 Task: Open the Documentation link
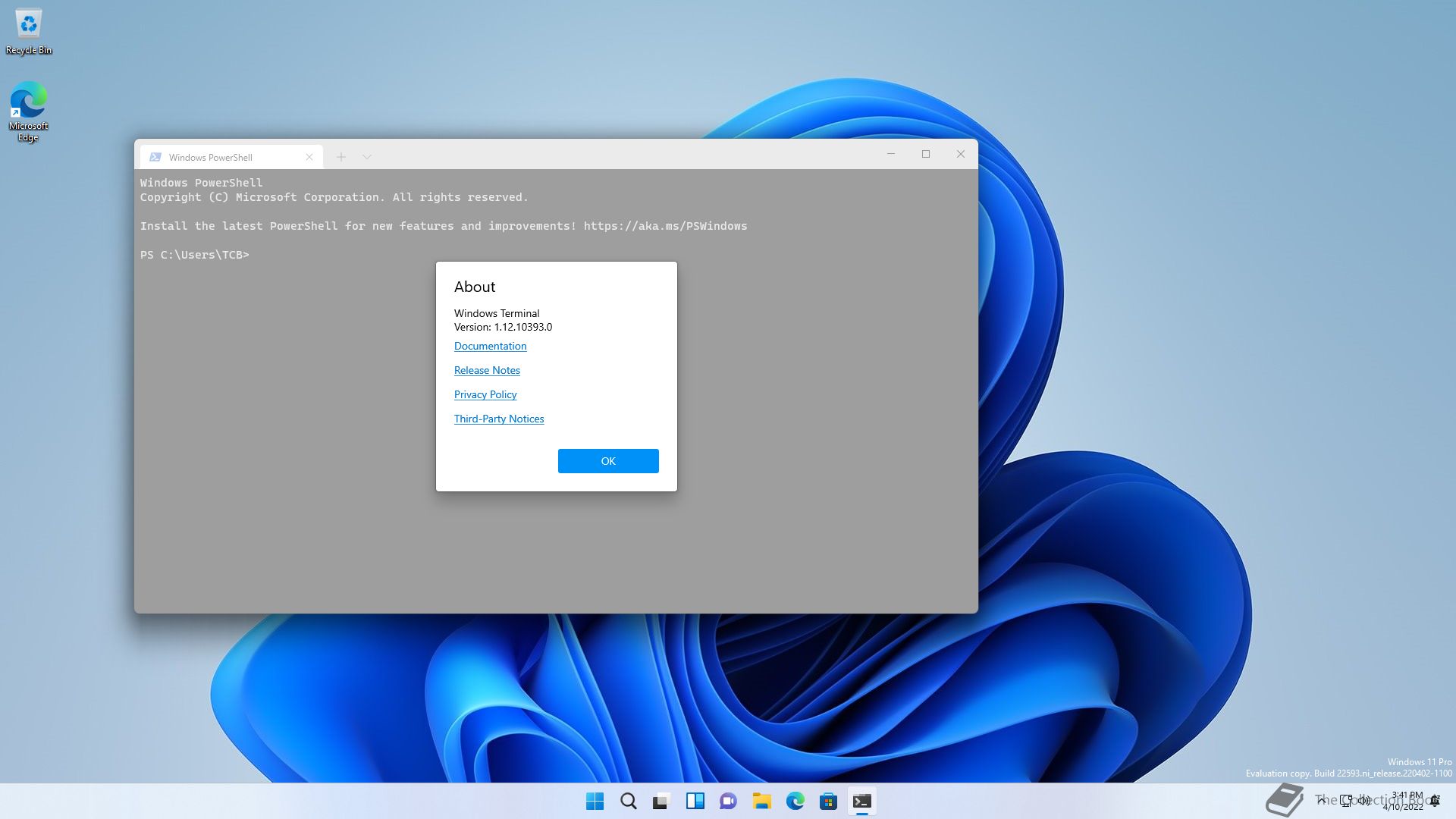(x=490, y=346)
